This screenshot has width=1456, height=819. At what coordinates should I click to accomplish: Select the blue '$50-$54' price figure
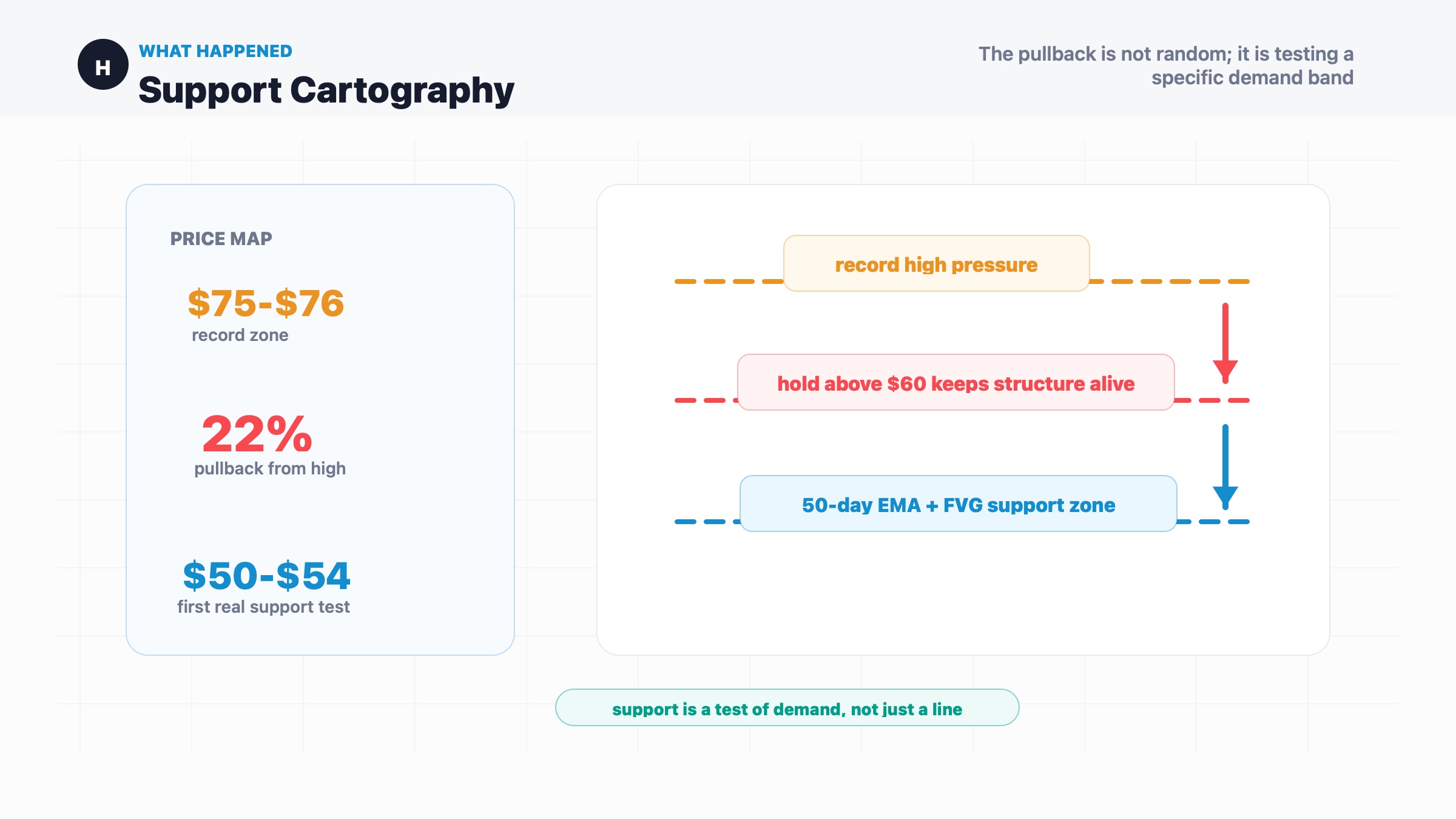(266, 575)
